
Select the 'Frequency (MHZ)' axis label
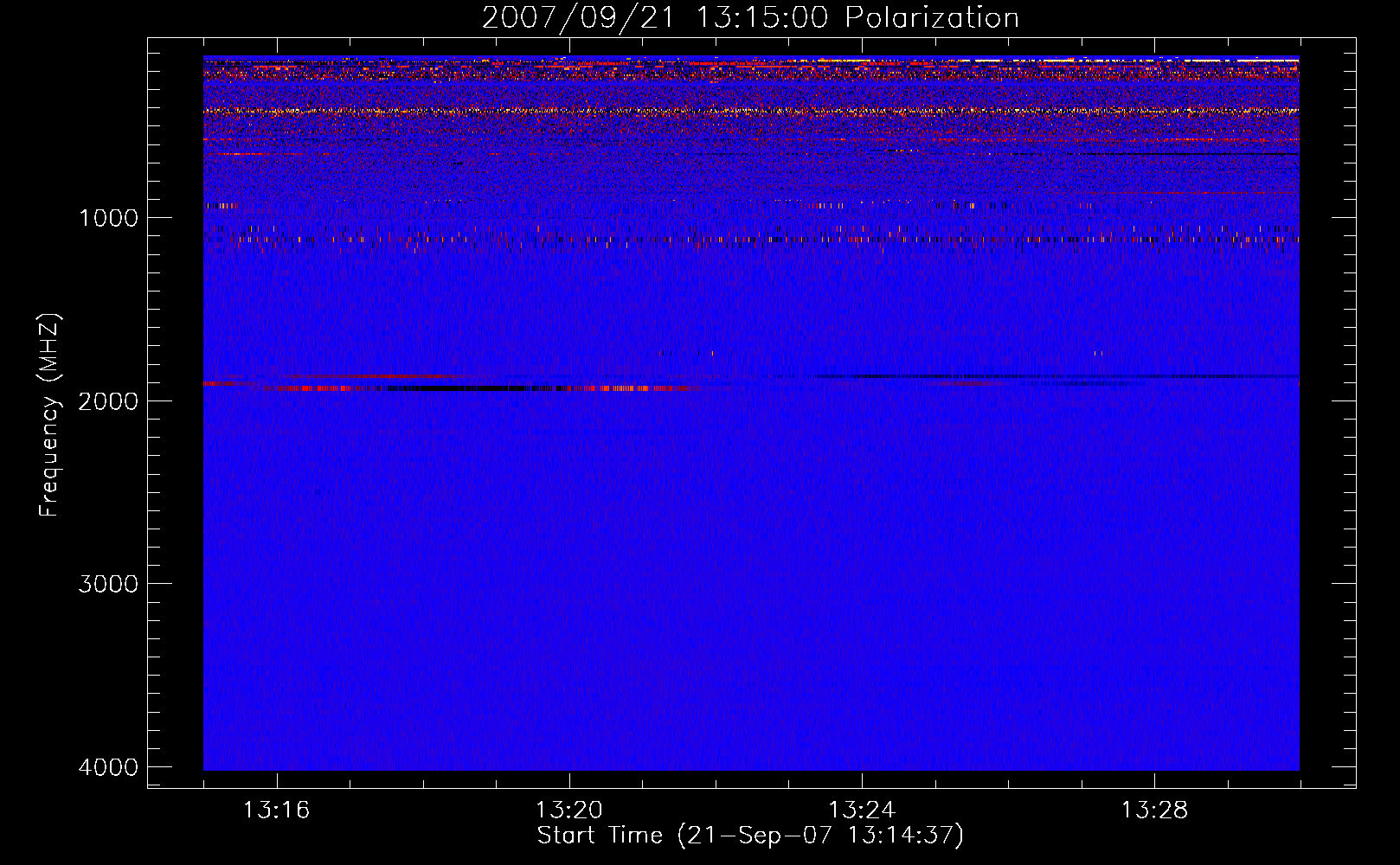pyautogui.click(x=49, y=415)
